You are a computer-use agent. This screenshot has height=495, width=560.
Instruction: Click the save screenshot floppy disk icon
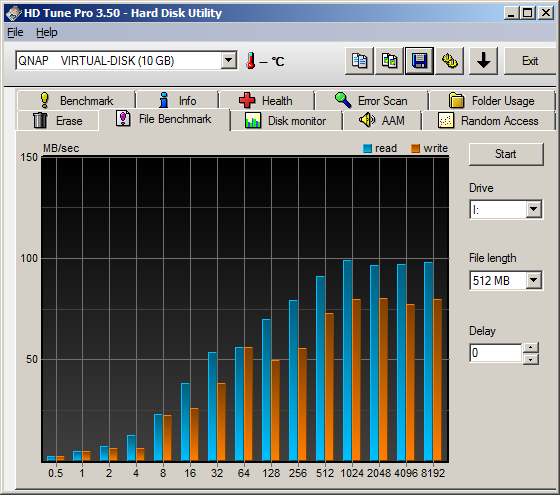[419, 61]
